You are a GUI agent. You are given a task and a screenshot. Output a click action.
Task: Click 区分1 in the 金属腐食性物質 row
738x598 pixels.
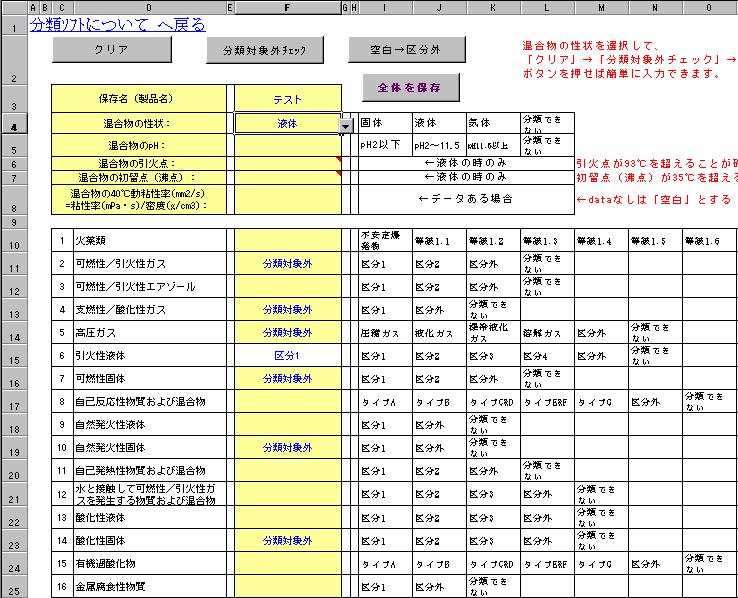click(x=385, y=587)
